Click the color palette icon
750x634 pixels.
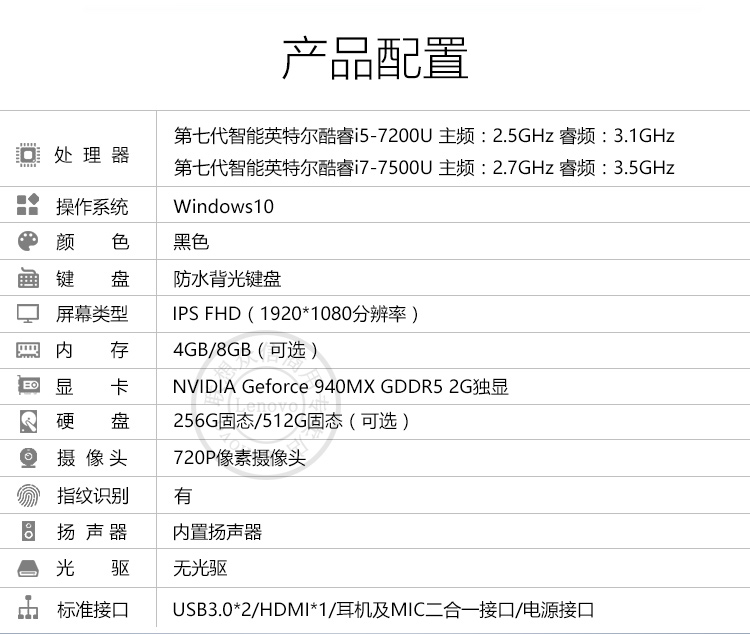pos(28,242)
